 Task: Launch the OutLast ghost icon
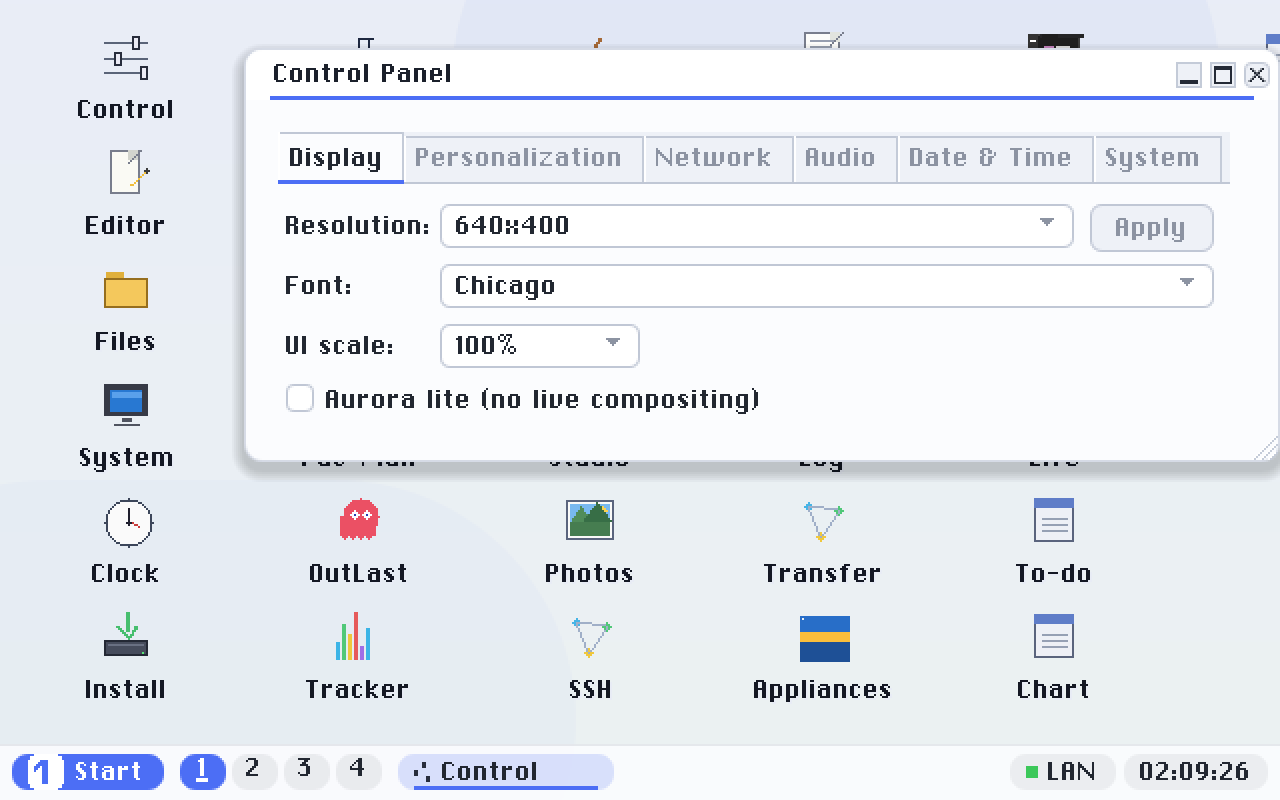358,543
